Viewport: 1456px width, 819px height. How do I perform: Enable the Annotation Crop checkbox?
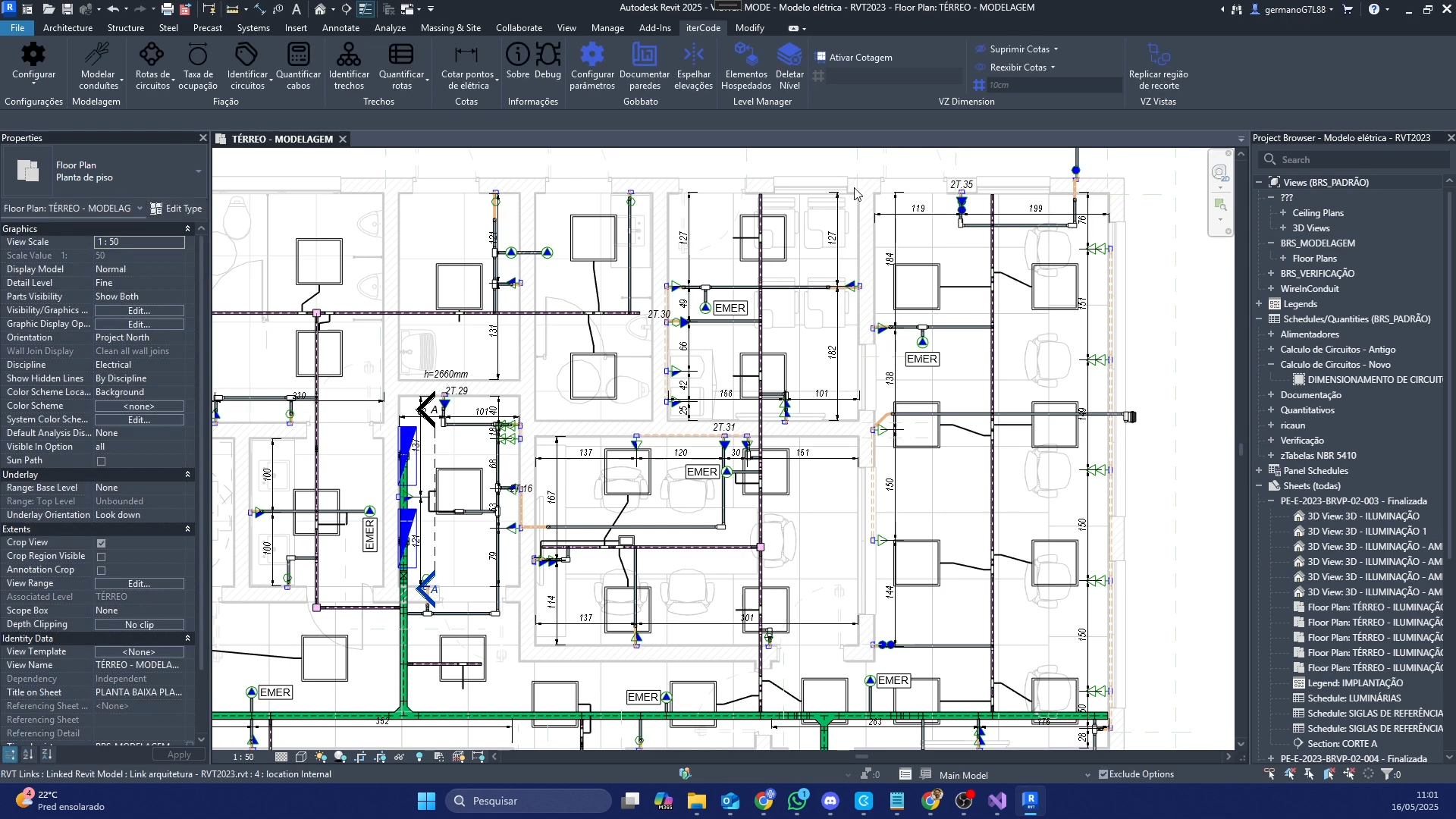pos(101,570)
